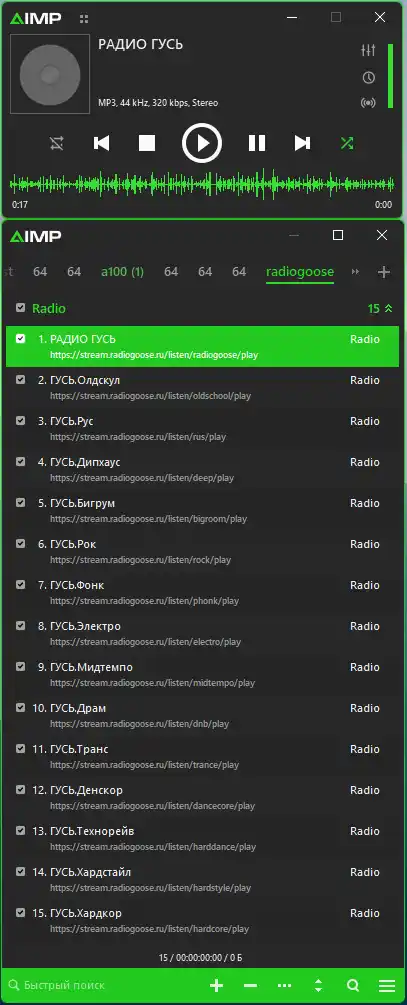This screenshot has width=407, height=1005.
Task: Maximize the playlist window
Action: 338,235
